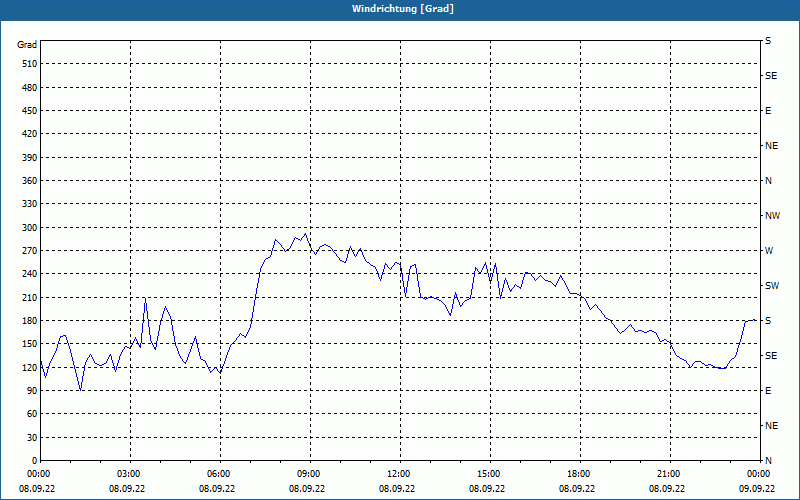This screenshot has height=500, width=800.
Task: Click the 08.09.22 date under 06:00
Action: click(217, 488)
